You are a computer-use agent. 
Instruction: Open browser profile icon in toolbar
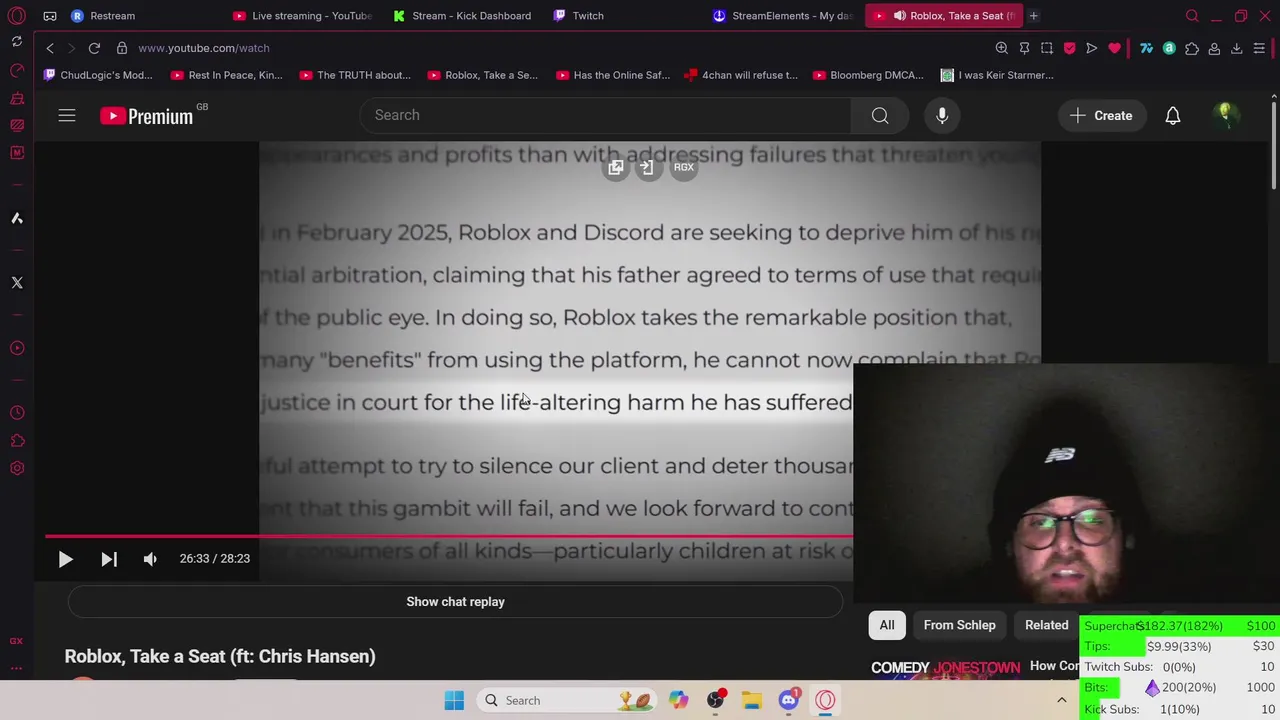click(1214, 48)
